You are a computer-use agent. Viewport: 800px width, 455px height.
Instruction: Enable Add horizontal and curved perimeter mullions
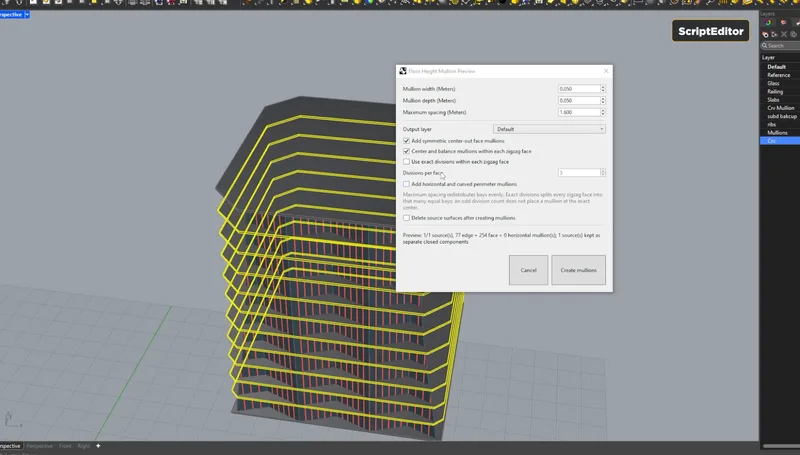tap(406, 184)
